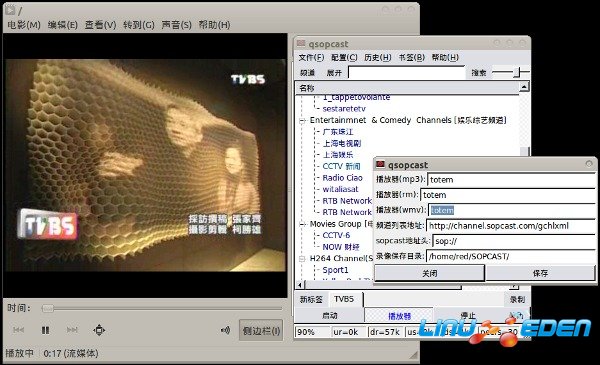Switch to the TVBS tab
600x365 pixels.
344,299
